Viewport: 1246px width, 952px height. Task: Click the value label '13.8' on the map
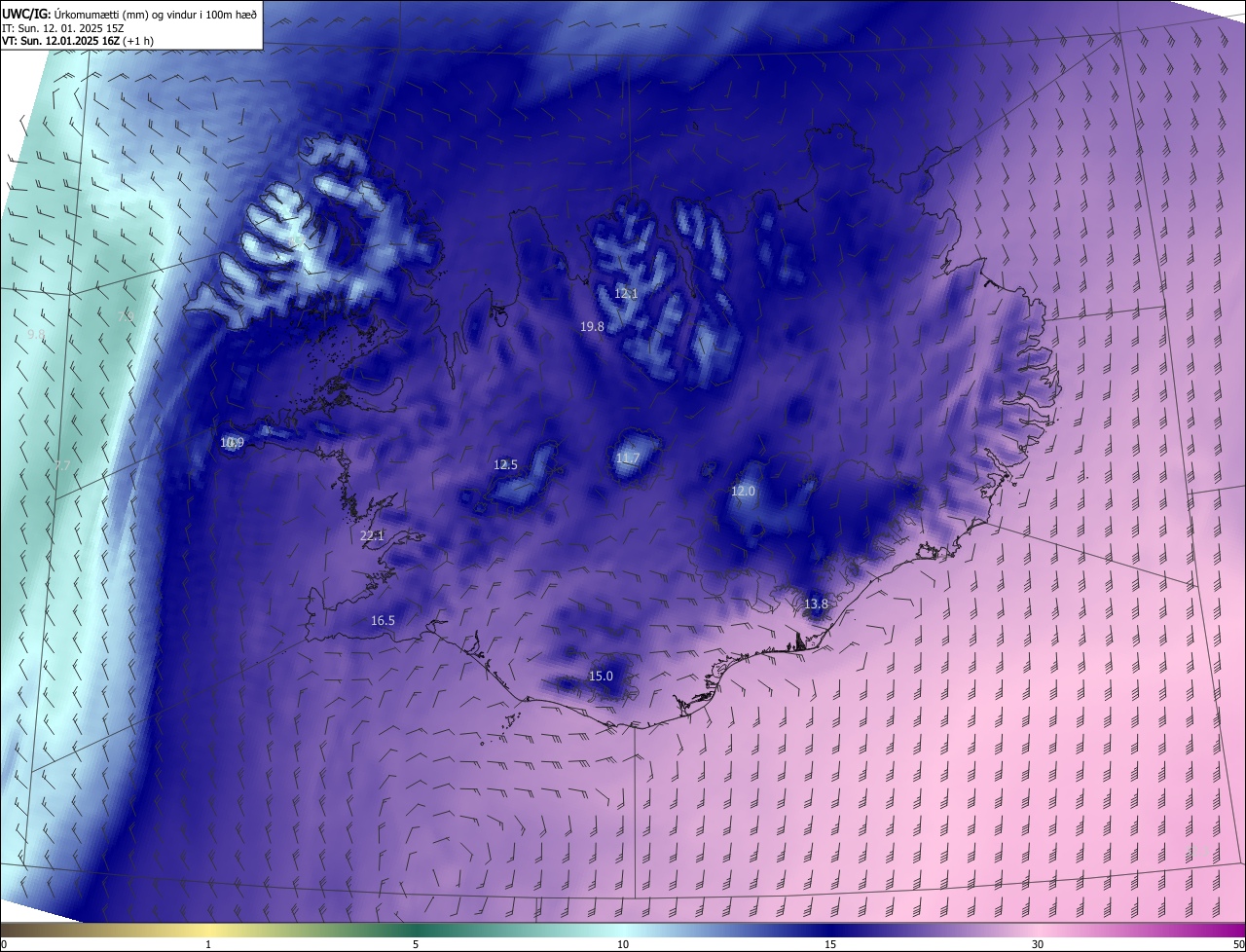click(x=816, y=604)
